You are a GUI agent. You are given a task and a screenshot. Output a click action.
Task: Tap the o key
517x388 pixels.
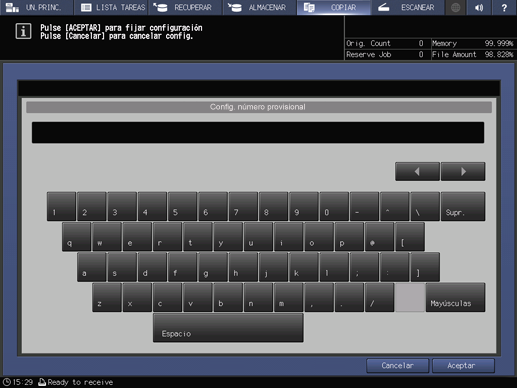pyautogui.click(x=319, y=237)
